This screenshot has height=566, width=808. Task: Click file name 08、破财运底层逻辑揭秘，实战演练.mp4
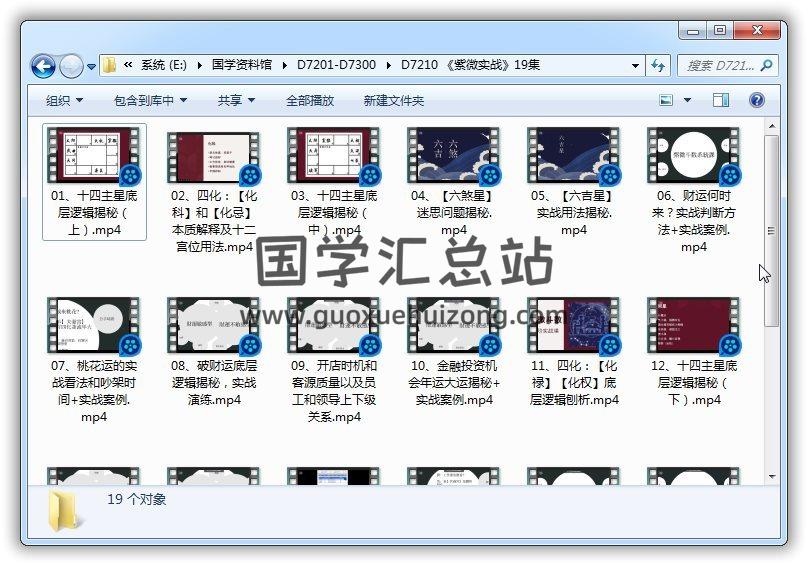point(214,382)
